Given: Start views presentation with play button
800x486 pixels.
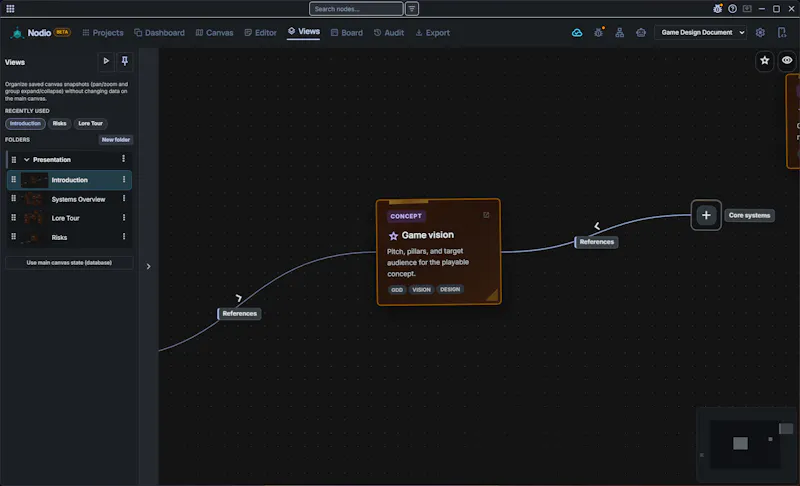Looking at the screenshot, I should tap(106, 61).
